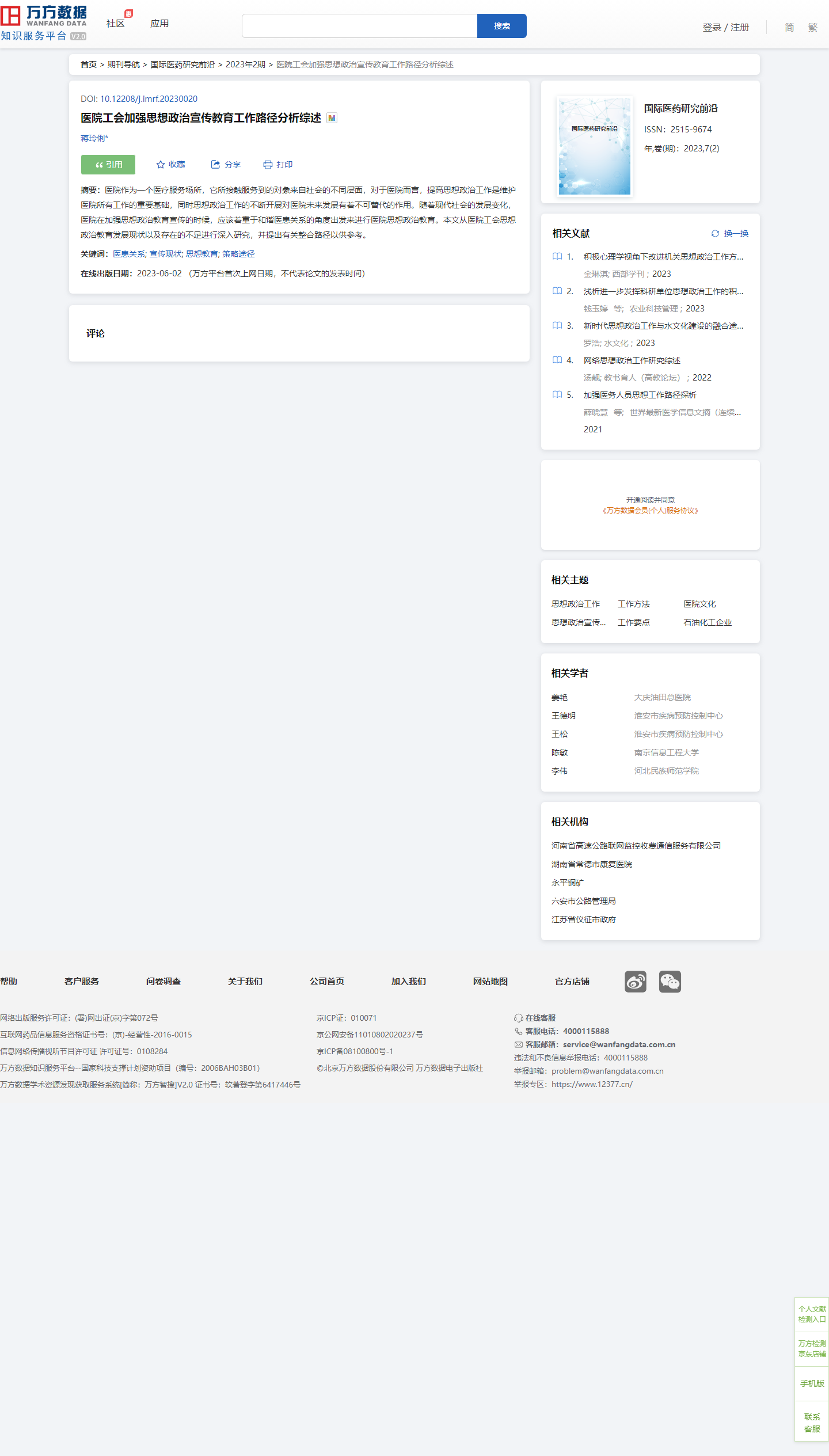Click the 打印 print button
Viewport: 829px width, 1456px height.
pos(278,165)
